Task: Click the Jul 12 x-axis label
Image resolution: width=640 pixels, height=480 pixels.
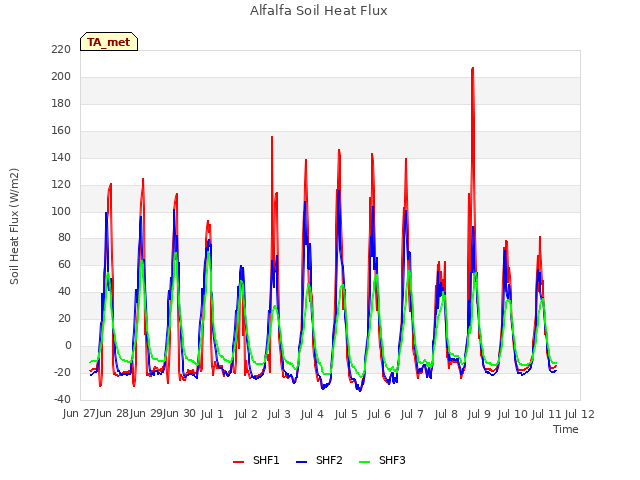Action: [580, 414]
